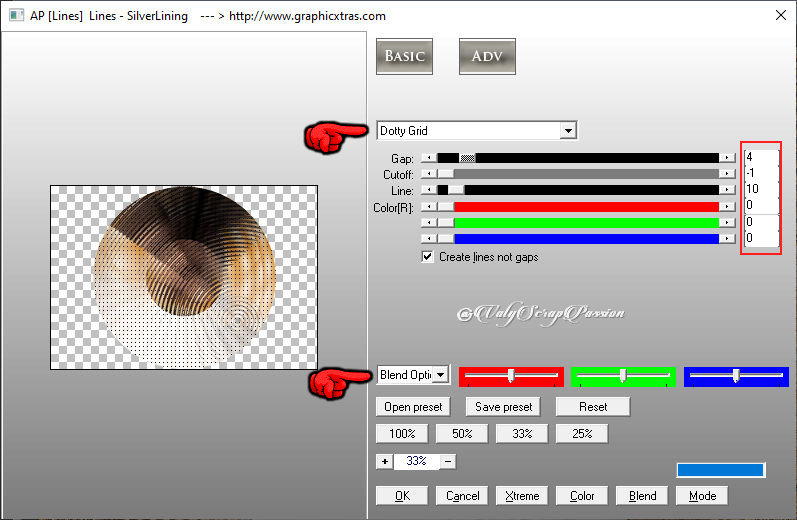This screenshot has height=520, width=797.
Task: Click the Gap value input field
Action: click(760, 157)
